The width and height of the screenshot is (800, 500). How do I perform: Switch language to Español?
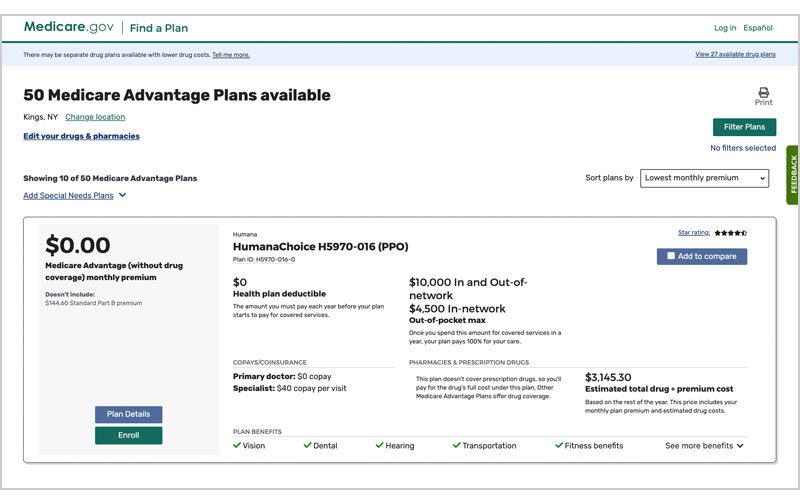pos(758,28)
